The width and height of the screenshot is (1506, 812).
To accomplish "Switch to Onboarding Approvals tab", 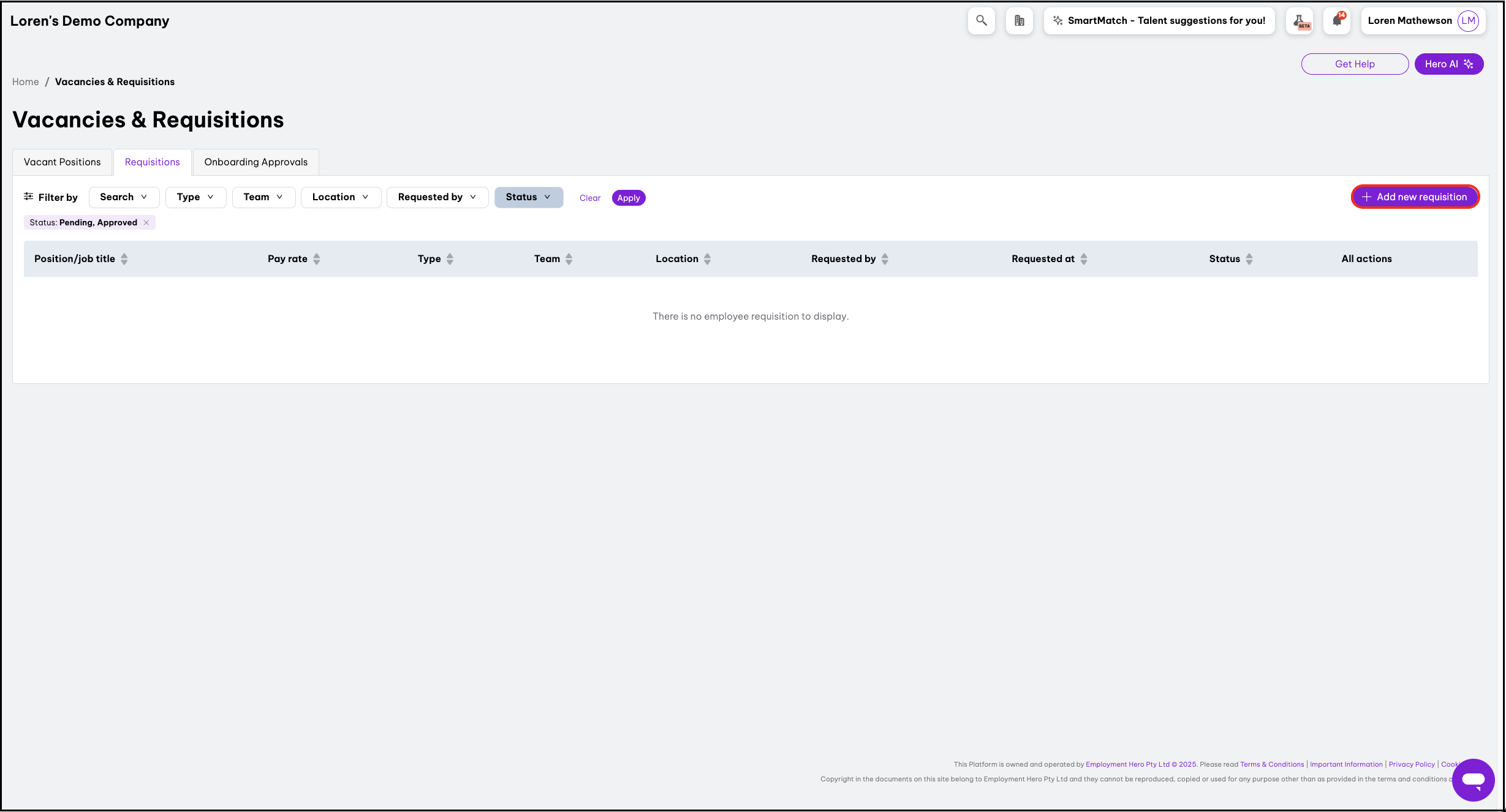I will (255, 162).
